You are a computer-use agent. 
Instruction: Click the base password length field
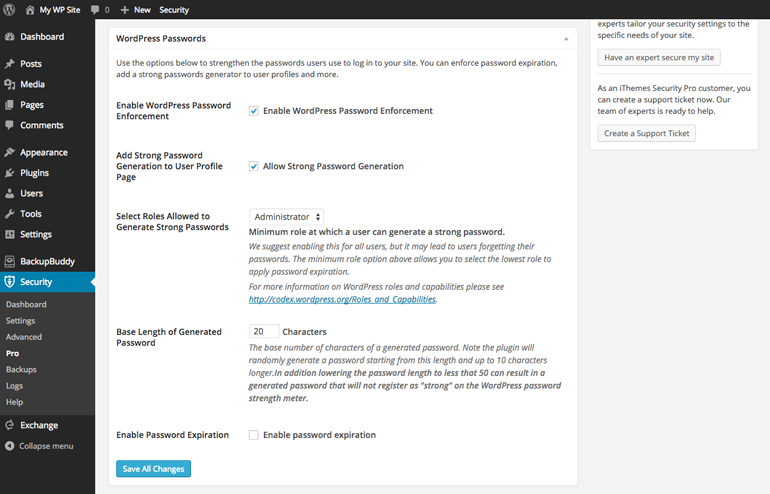[x=264, y=331]
